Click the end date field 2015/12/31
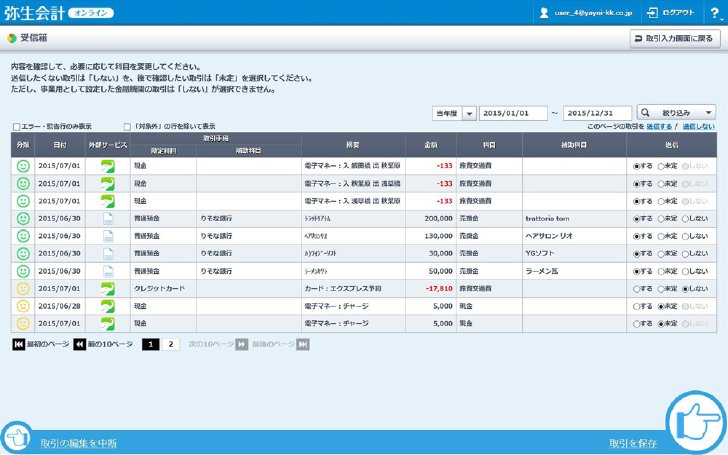 pos(597,113)
